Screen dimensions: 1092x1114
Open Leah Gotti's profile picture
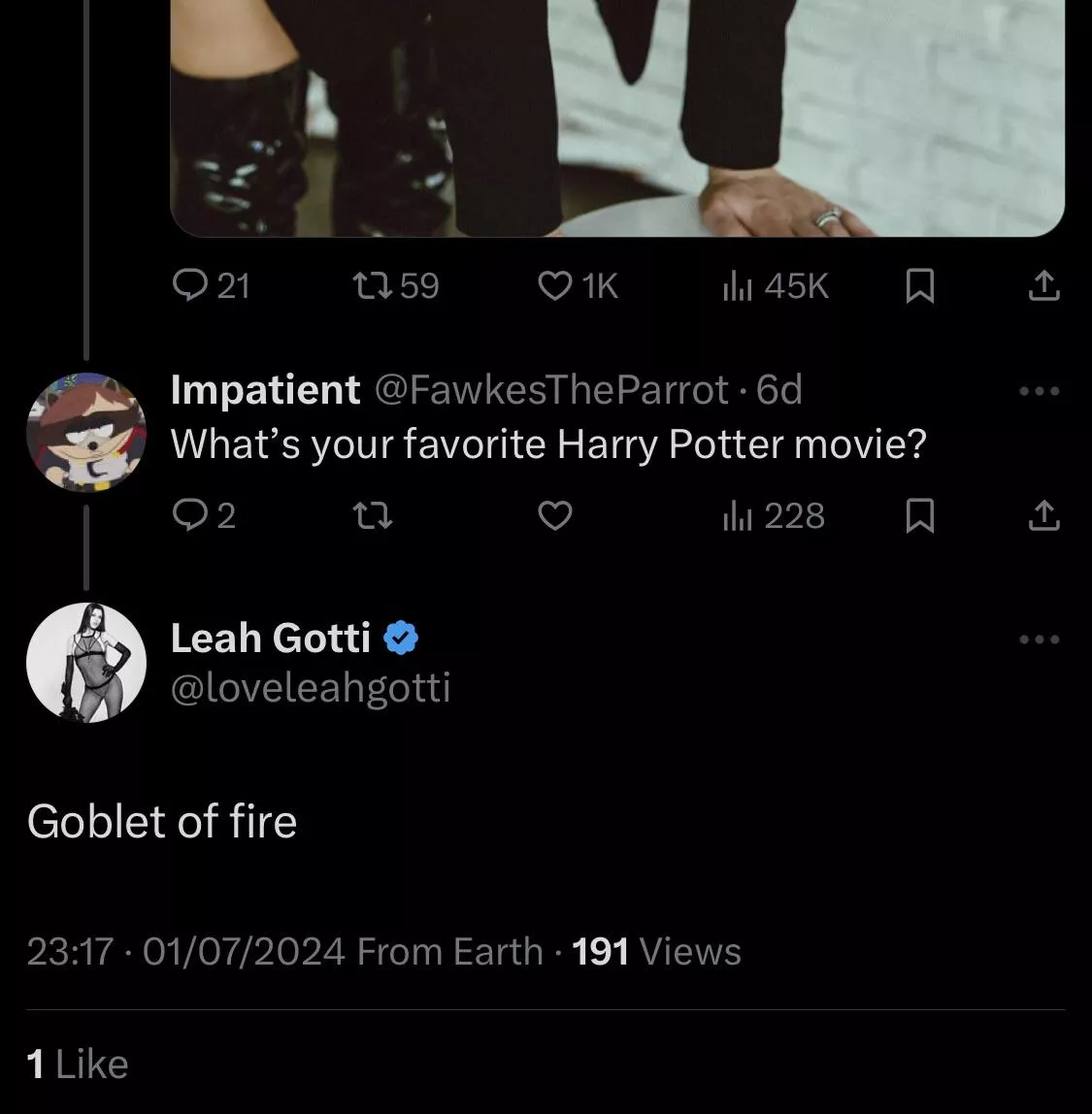[85, 663]
